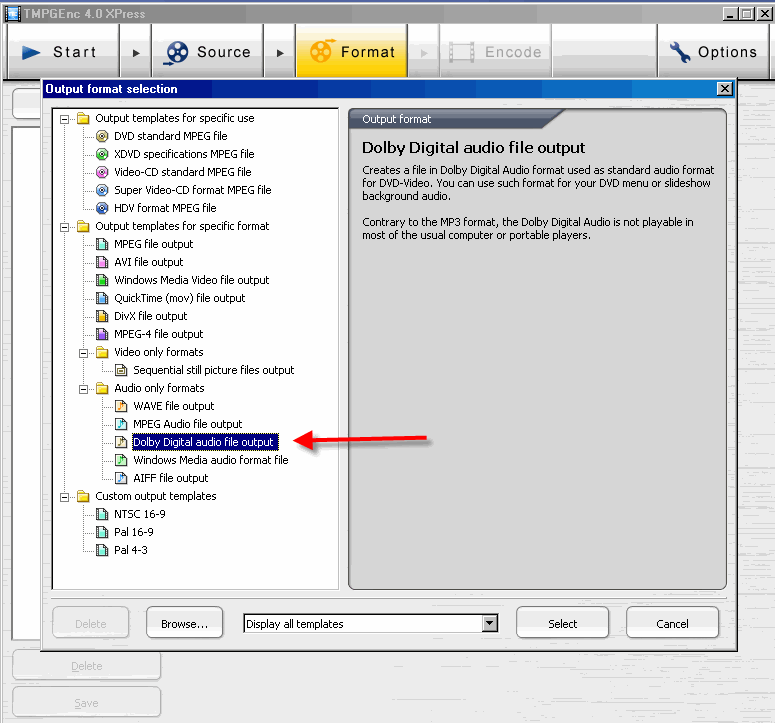Collapse Output templates for specific format node
The image size is (775, 723).
point(64,227)
